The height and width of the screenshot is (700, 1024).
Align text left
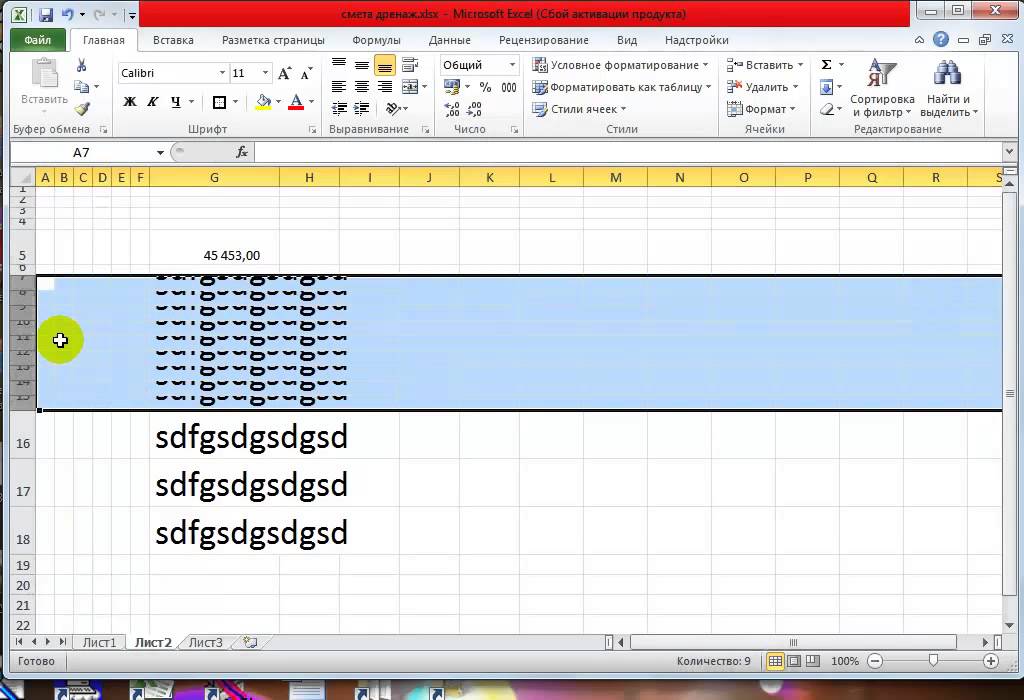[339, 86]
